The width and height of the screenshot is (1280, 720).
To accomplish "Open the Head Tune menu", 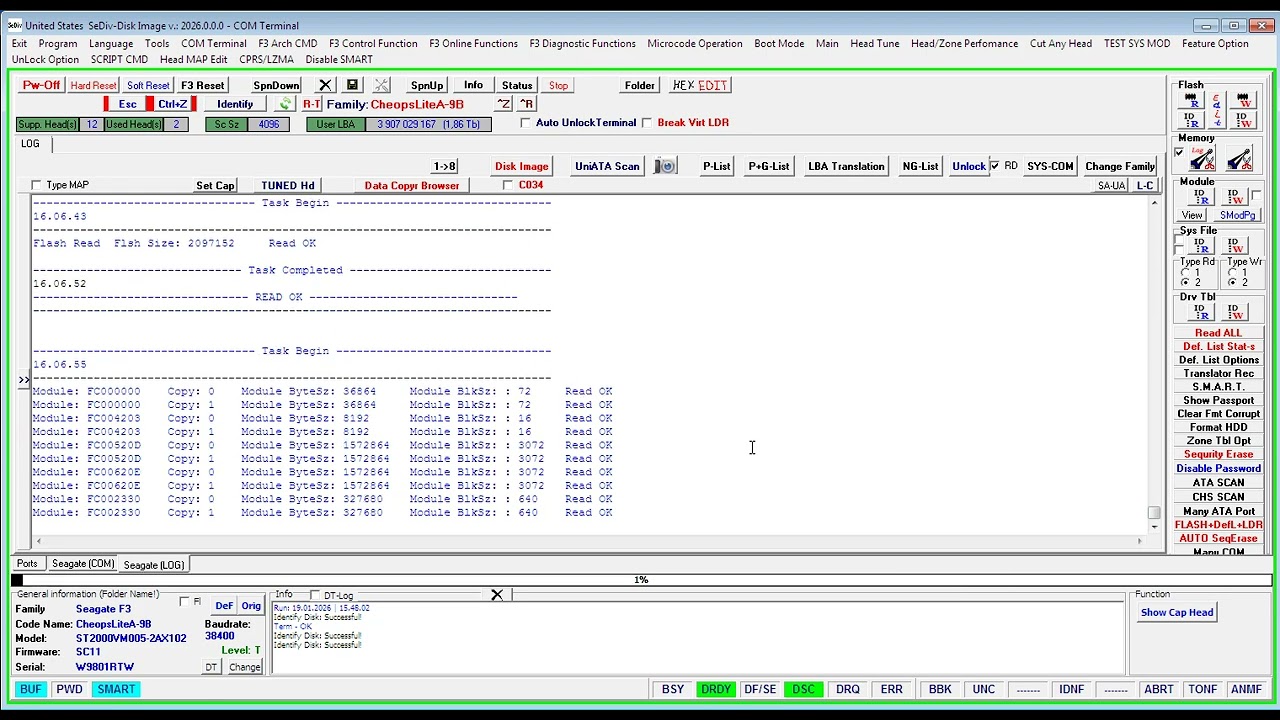I will [x=875, y=44].
